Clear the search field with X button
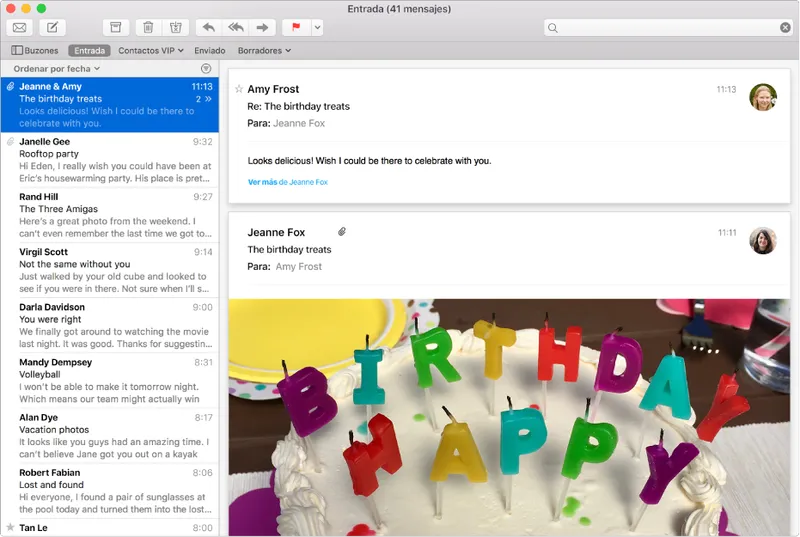Viewport: 800px width, 537px height. (785, 28)
